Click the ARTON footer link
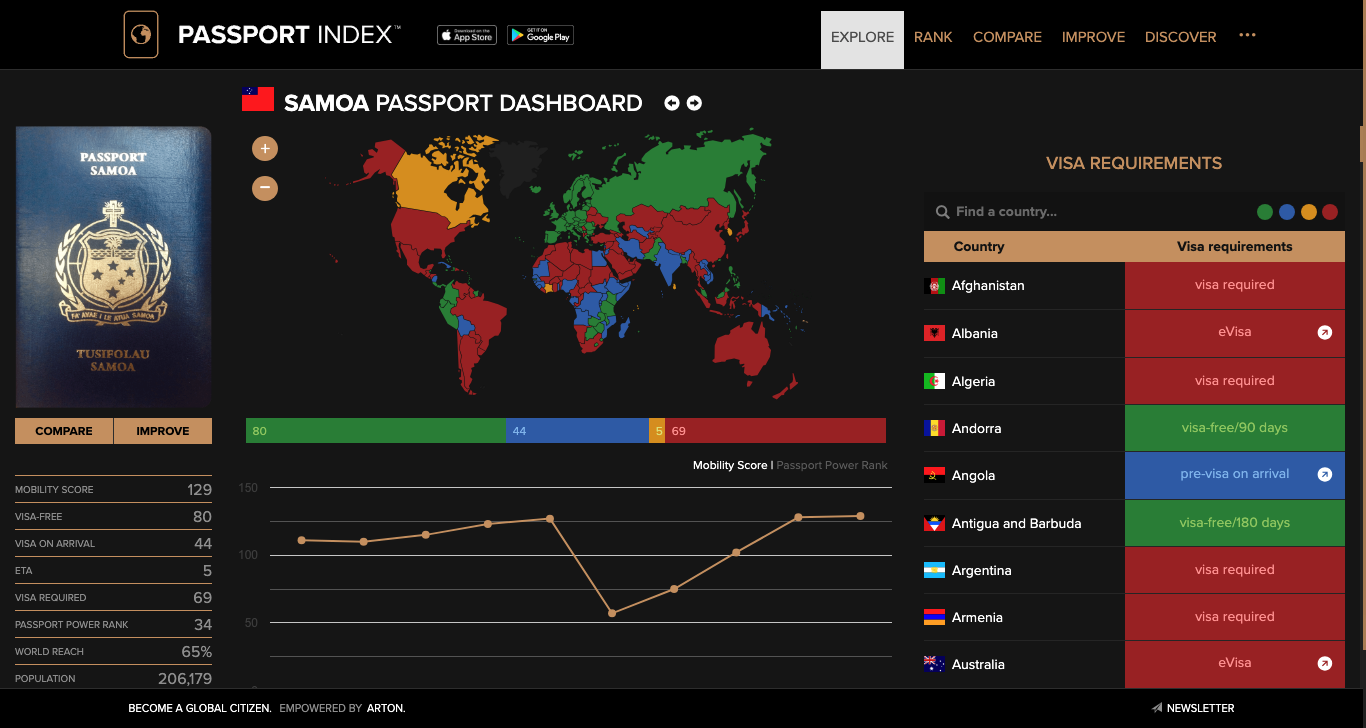Image resolution: width=1366 pixels, height=728 pixels. (385, 708)
